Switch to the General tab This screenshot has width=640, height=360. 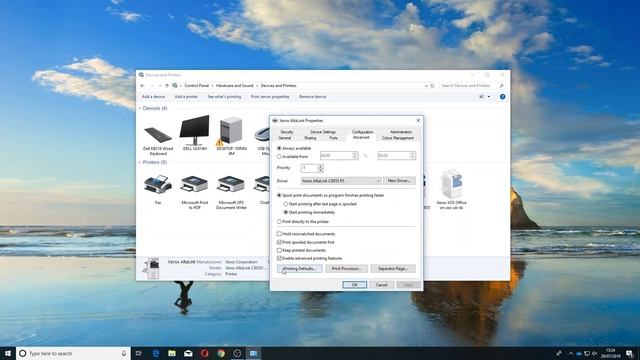point(284,138)
